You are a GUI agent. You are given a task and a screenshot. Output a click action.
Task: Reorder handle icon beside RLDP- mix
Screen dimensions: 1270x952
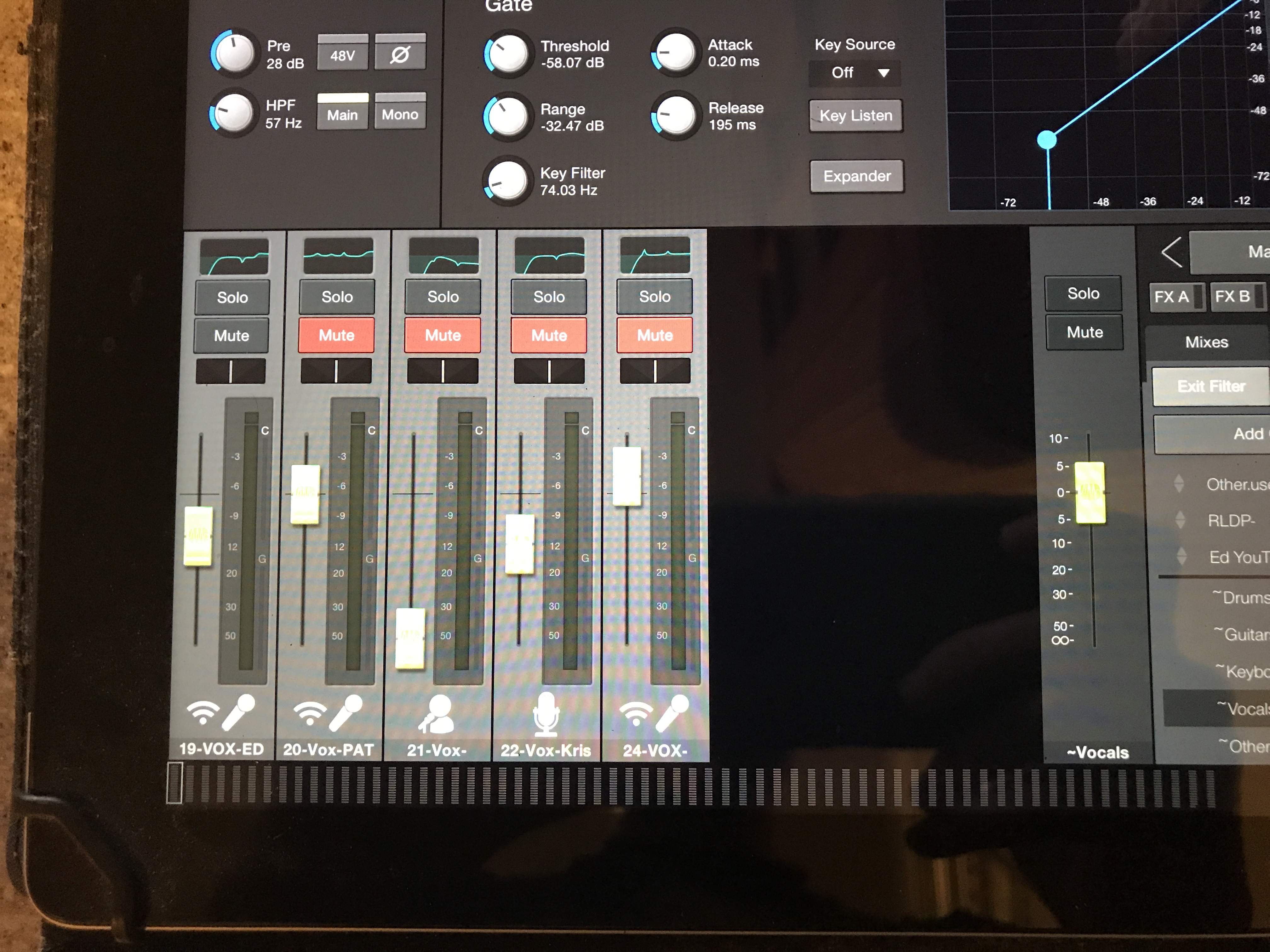pyautogui.click(x=1180, y=520)
